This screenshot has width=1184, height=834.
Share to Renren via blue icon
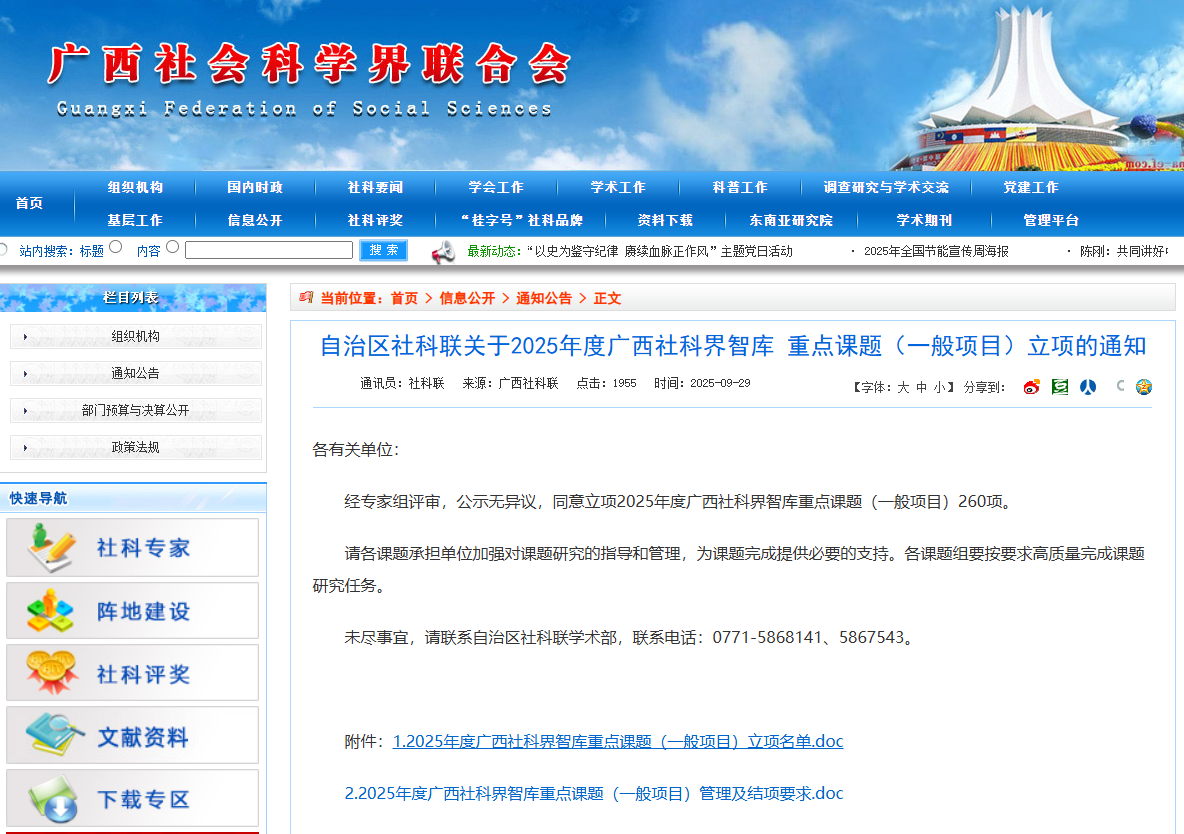pyautogui.click(x=1088, y=387)
